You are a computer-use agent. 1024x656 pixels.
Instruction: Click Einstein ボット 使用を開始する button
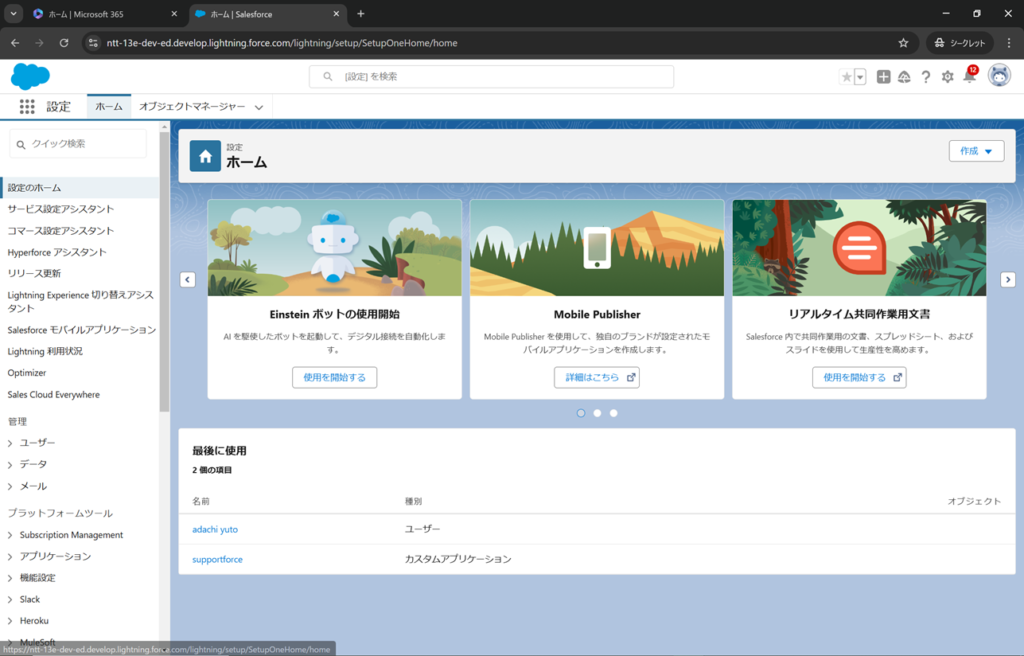334,377
